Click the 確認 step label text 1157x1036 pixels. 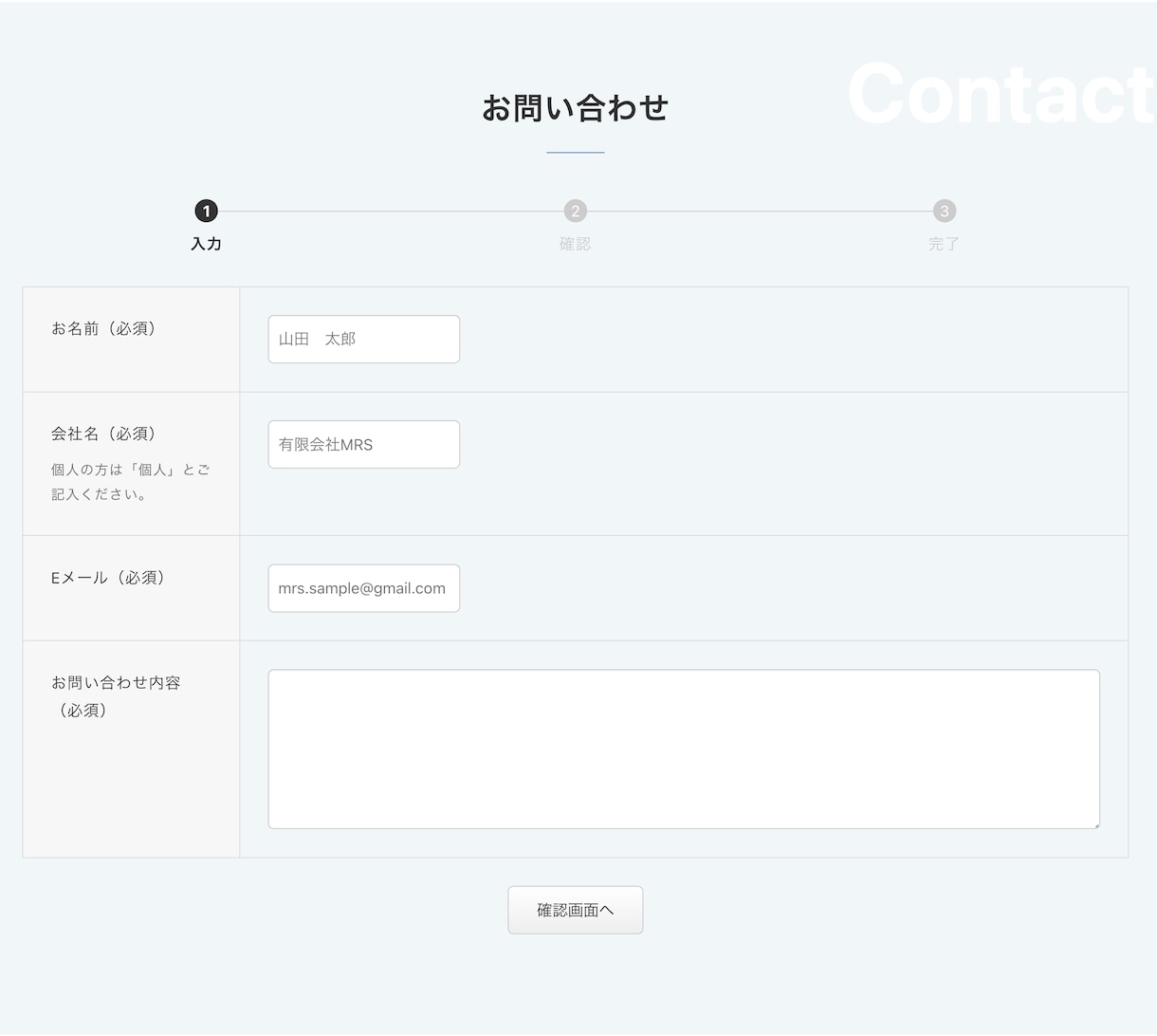(575, 244)
